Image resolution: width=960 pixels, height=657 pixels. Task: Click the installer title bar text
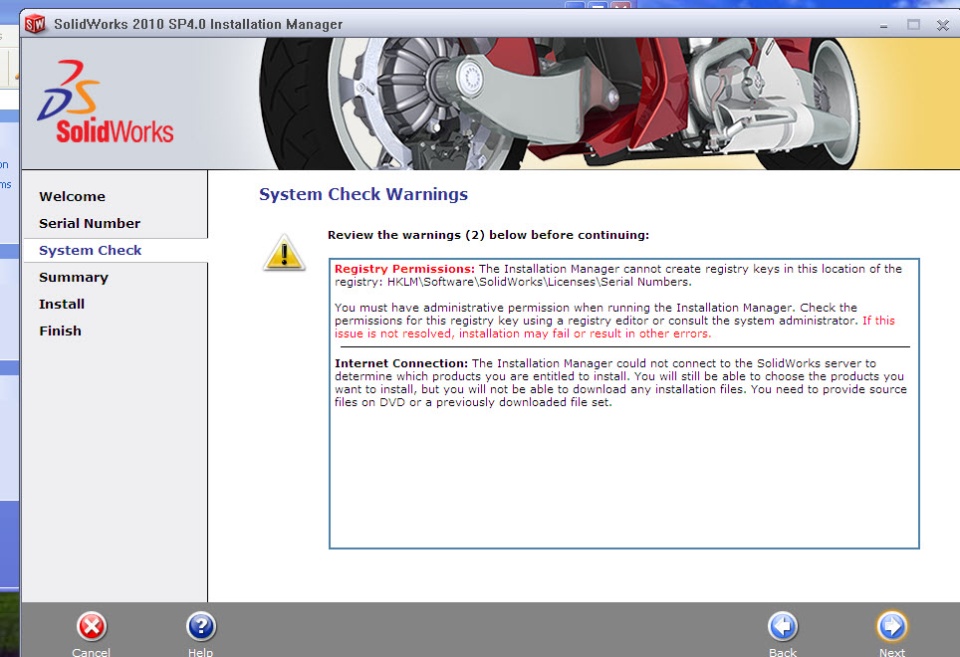coord(198,24)
